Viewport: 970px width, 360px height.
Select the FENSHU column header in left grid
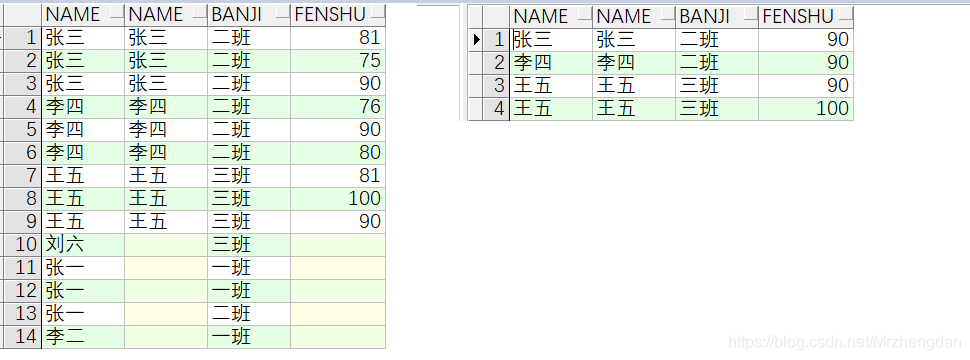coord(338,15)
